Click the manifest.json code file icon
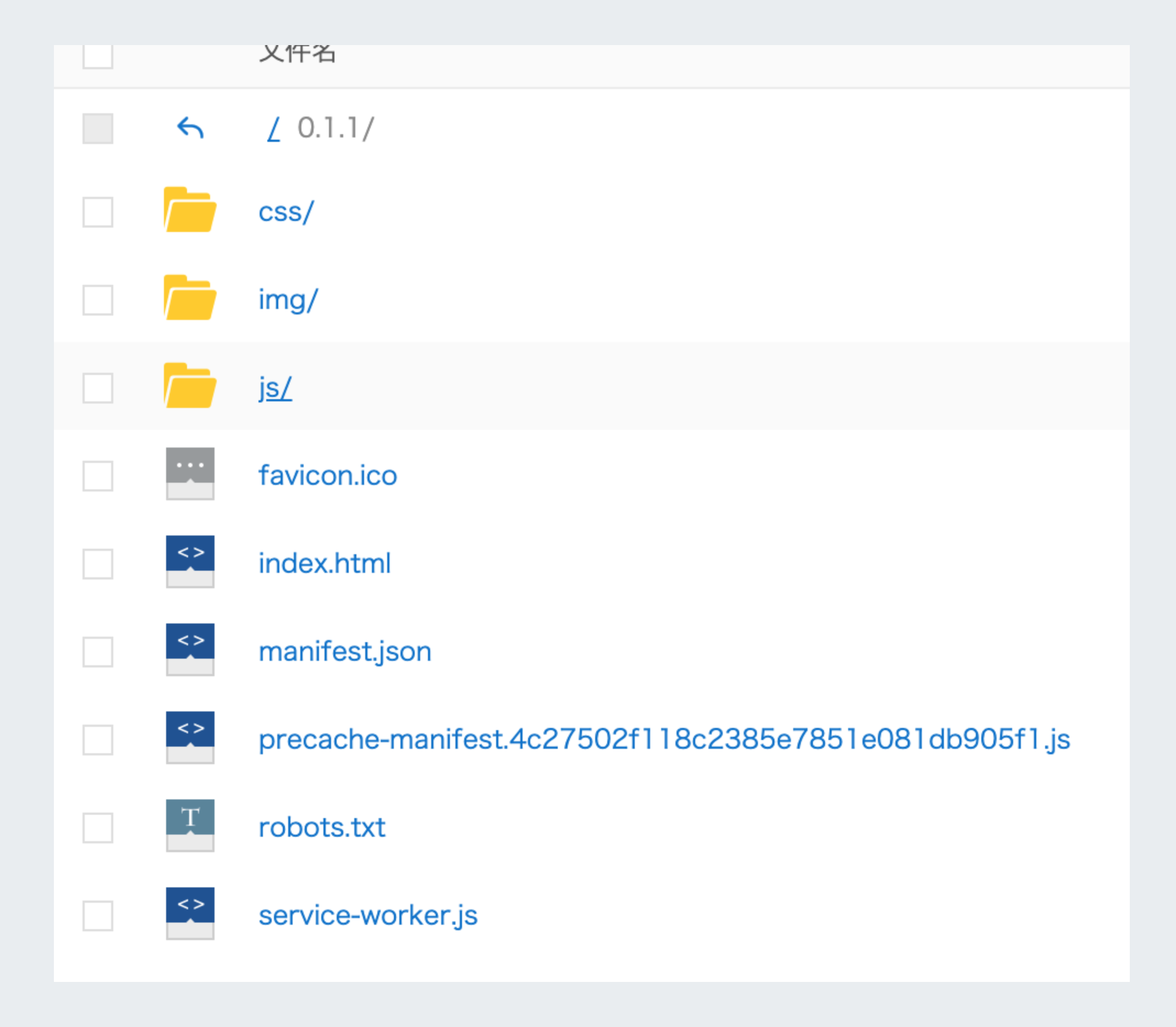The height and width of the screenshot is (1027, 1176). [190, 650]
